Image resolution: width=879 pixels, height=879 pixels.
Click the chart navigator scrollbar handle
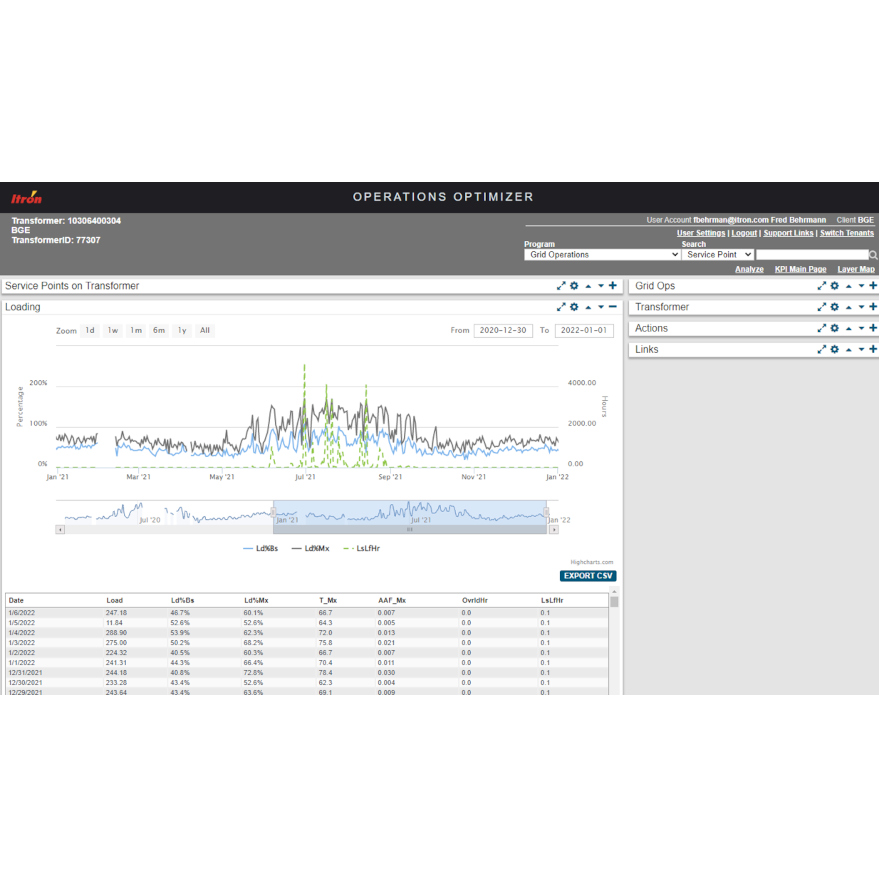click(409, 529)
